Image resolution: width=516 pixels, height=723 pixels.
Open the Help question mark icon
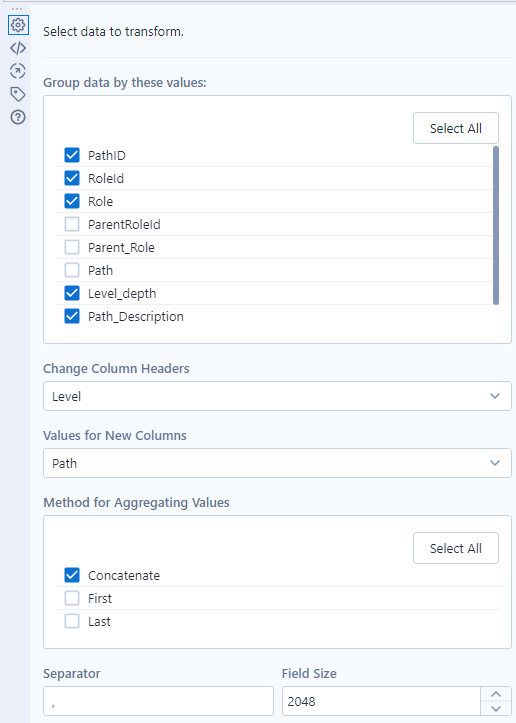(18, 117)
